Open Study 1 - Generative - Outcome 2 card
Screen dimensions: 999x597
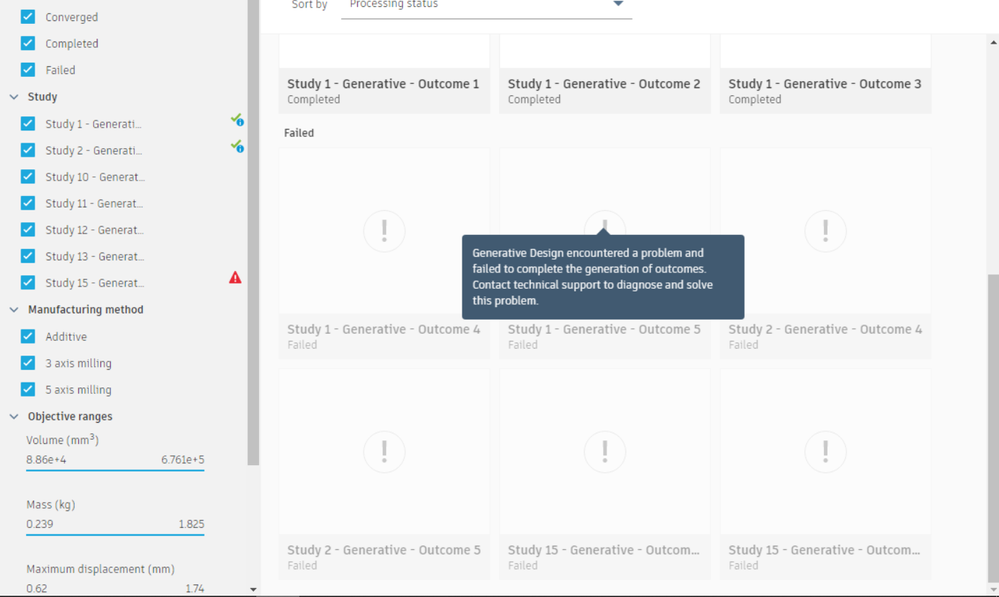tap(605, 74)
